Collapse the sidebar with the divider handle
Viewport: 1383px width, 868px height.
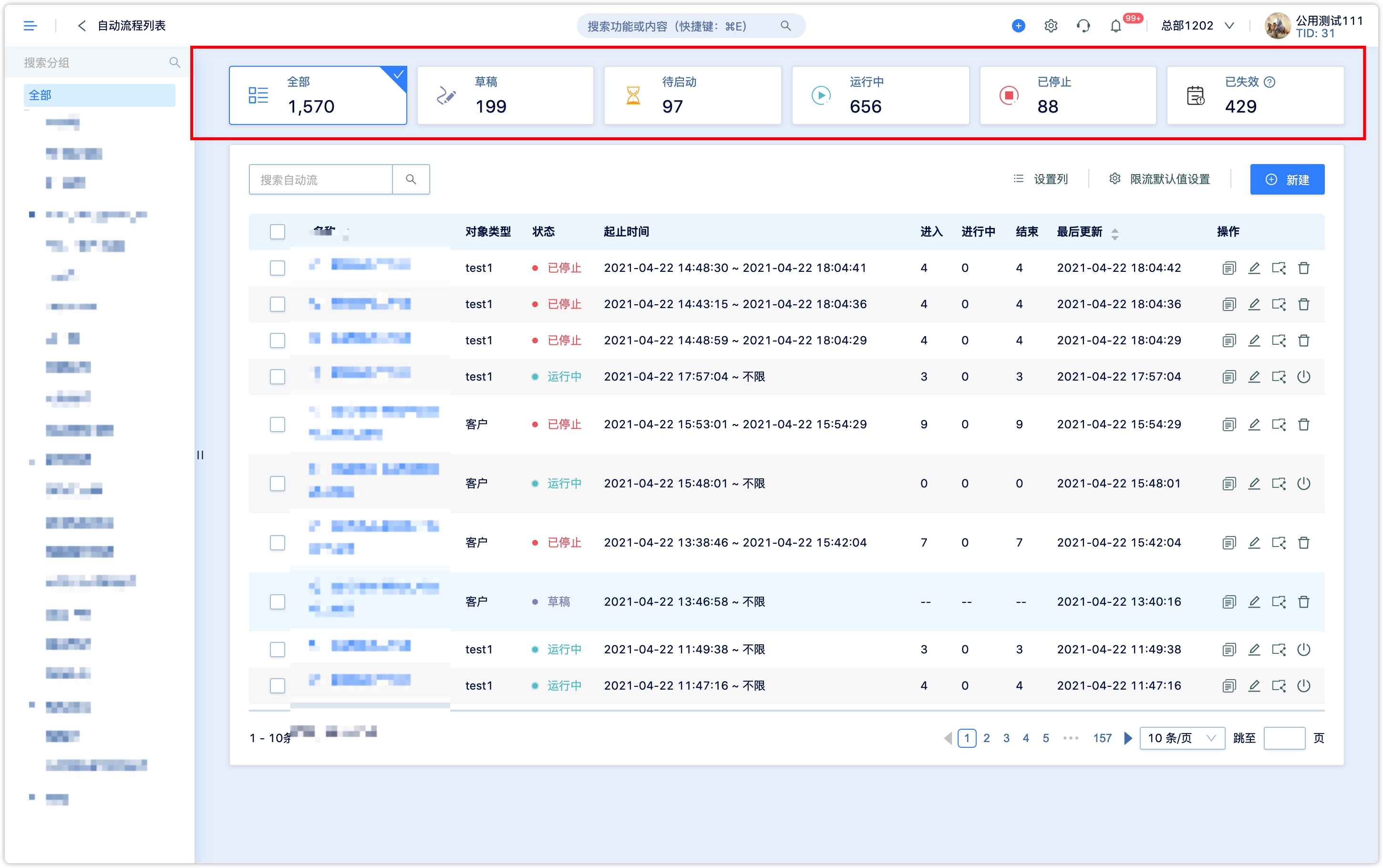click(200, 455)
